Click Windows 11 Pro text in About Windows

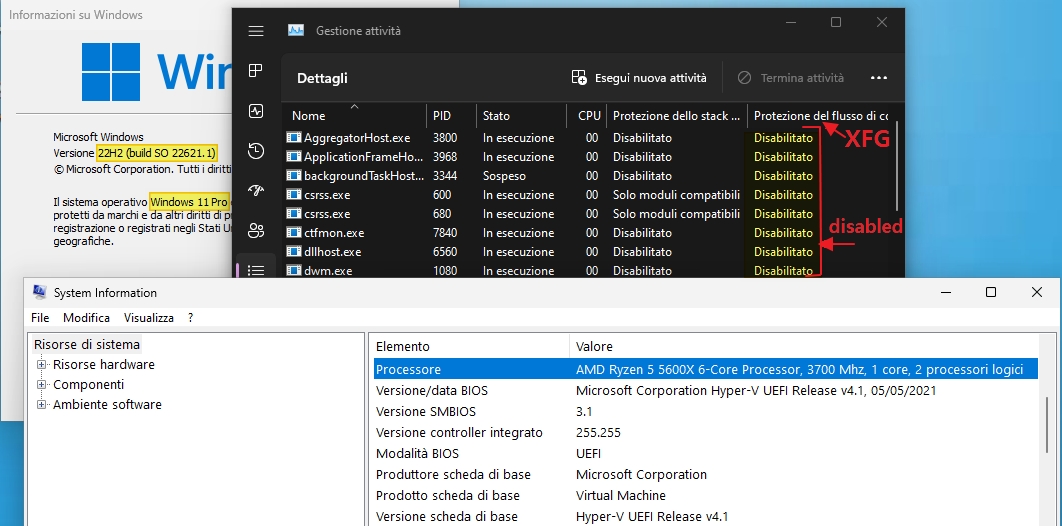[189, 202]
